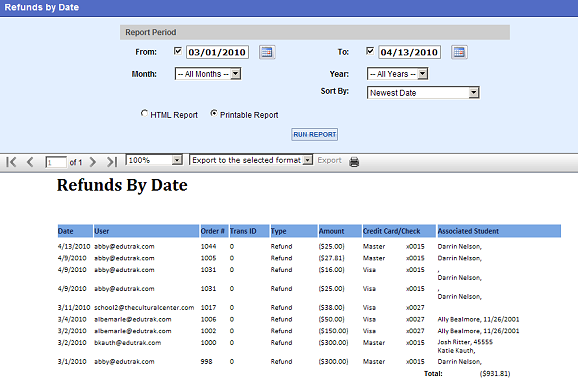Click the To date field 04/13/2010
This screenshot has width=578, height=380.
pyautogui.click(x=409, y=52)
